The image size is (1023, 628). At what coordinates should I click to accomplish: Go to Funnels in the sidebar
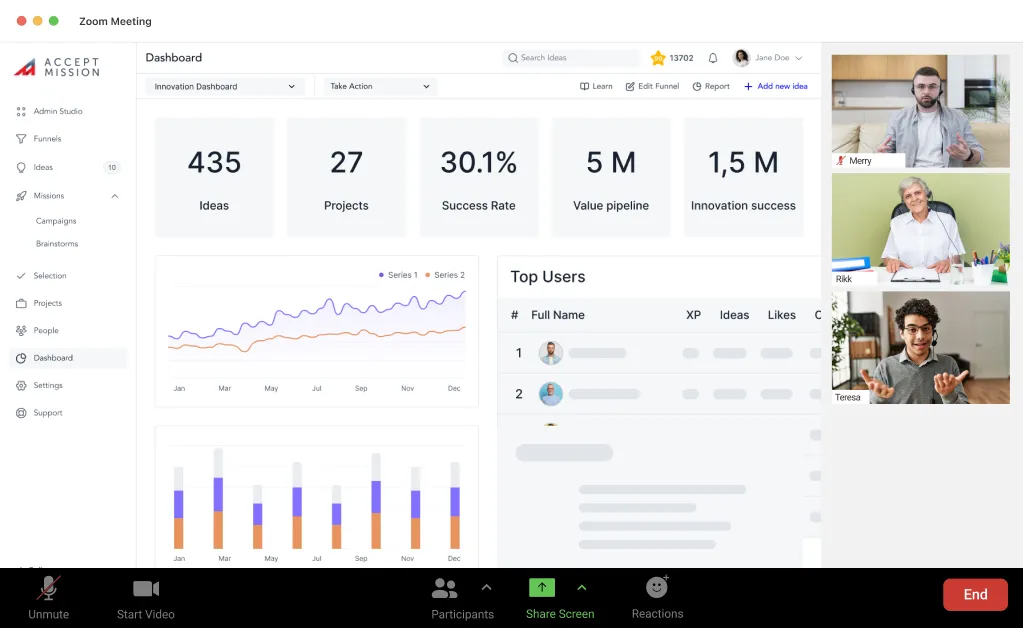pos(47,139)
